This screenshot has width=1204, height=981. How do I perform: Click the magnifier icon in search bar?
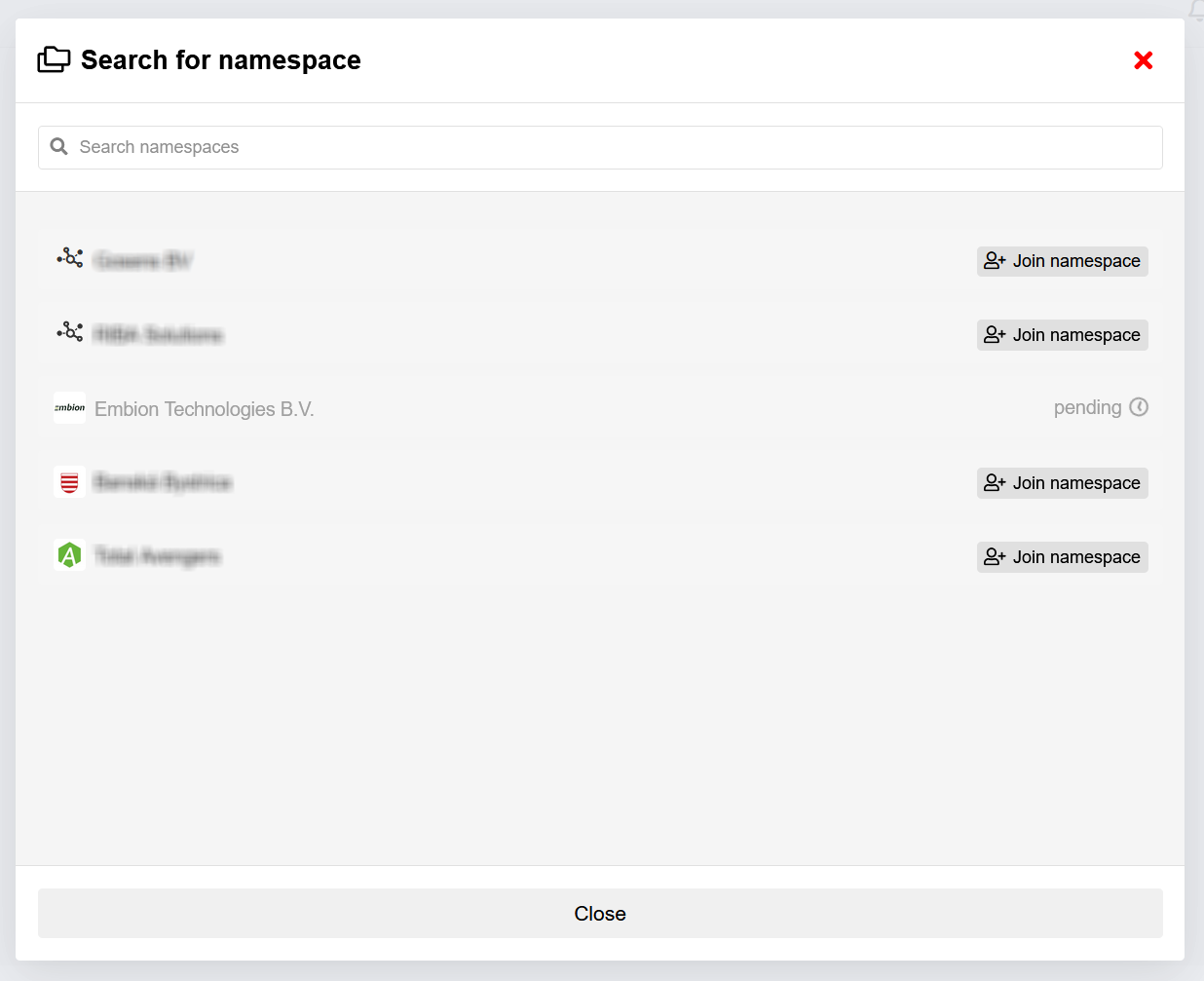point(59,147)
